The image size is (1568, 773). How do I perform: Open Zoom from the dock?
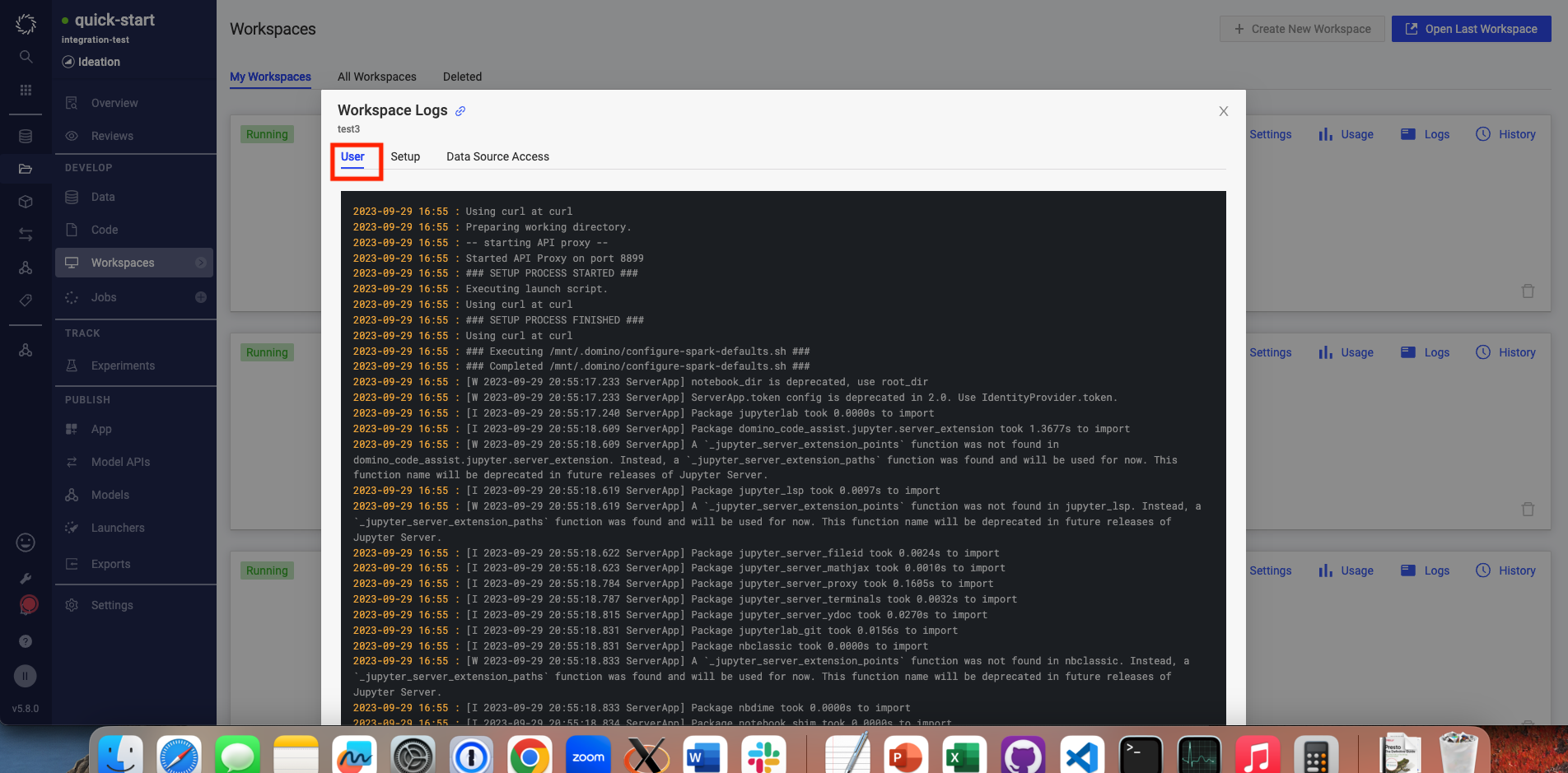coord(588,755)
